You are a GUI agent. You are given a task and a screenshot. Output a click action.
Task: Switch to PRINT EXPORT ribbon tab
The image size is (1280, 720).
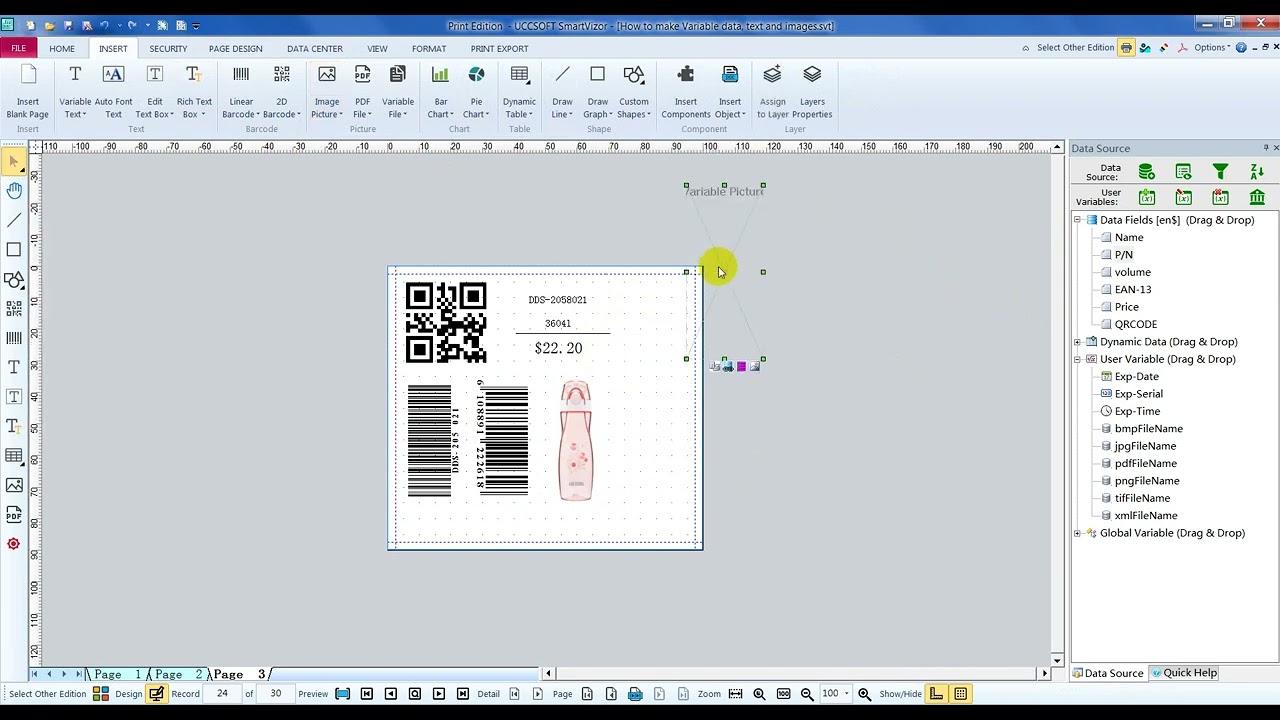(499, 48)
